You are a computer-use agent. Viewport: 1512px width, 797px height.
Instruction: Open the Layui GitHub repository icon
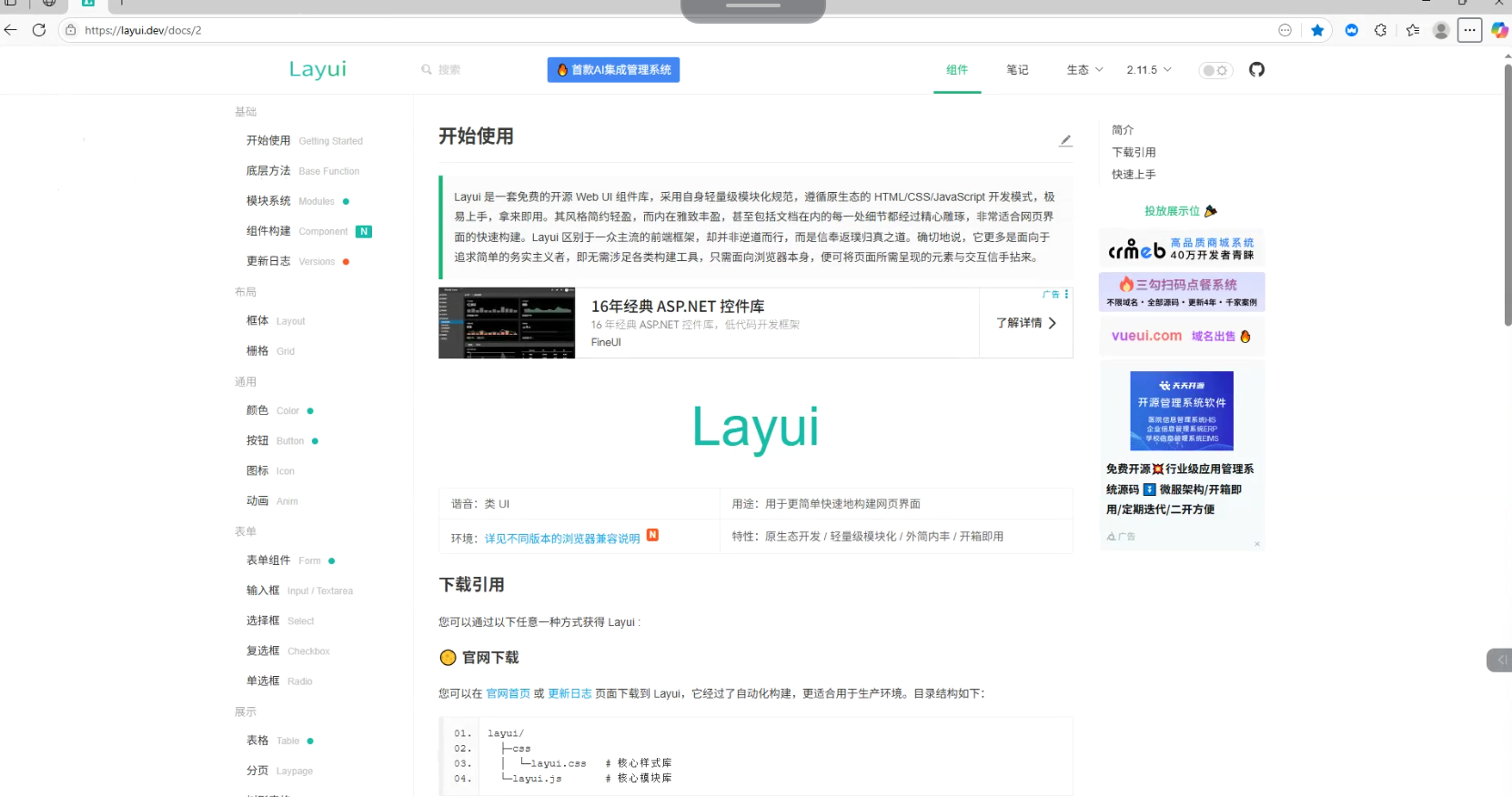[1256, 70]
